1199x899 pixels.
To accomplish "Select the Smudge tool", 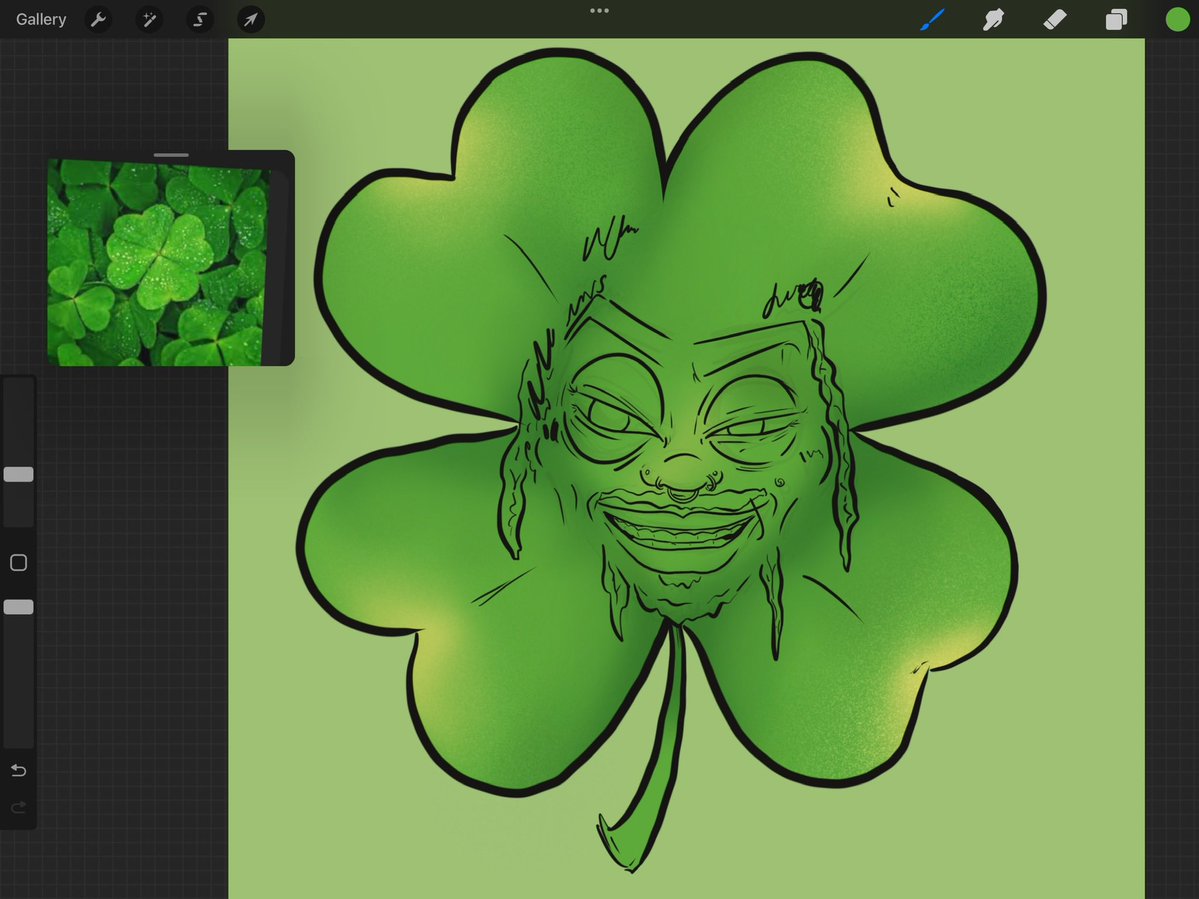I will 993,19.
